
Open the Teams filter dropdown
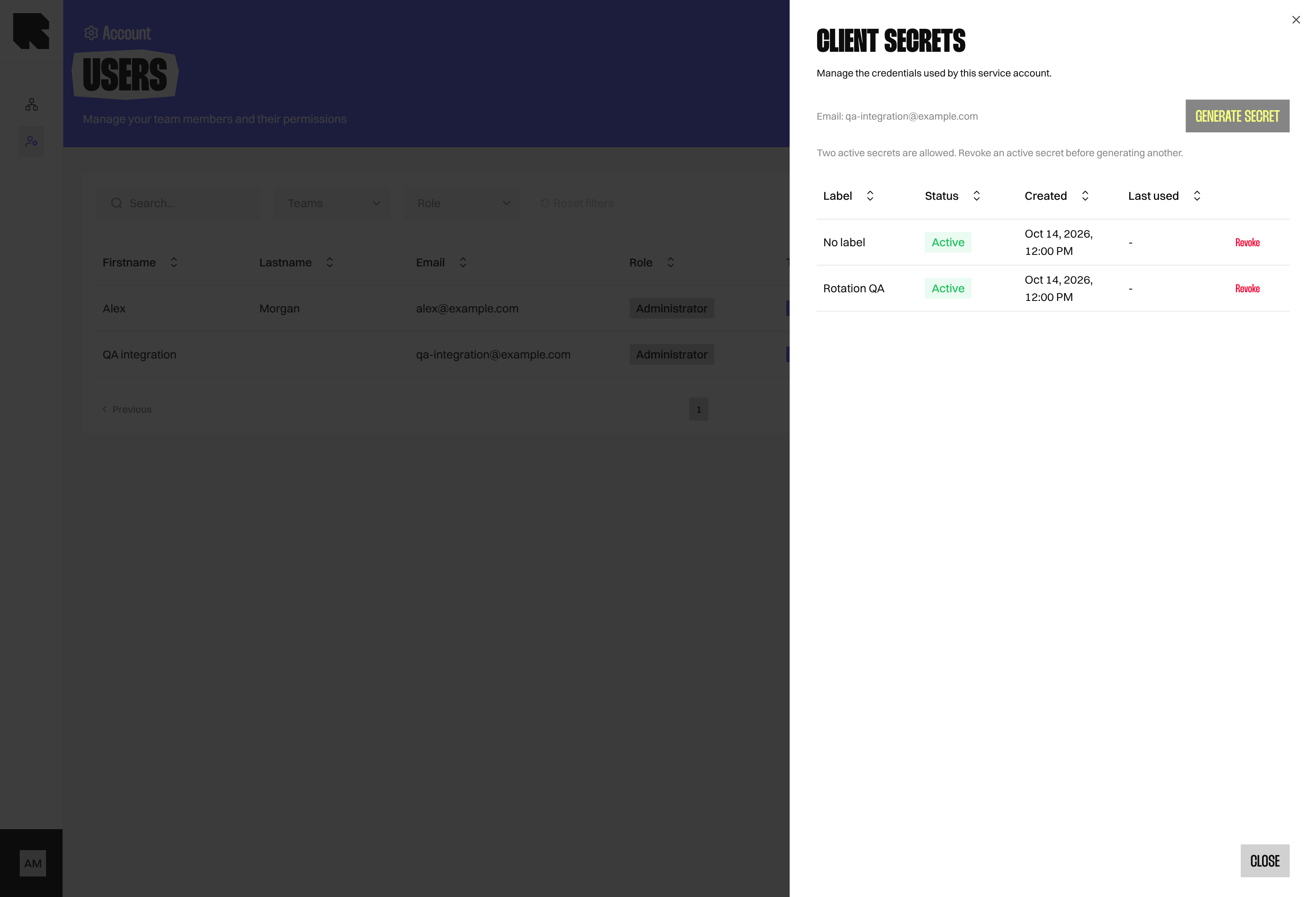332,203
